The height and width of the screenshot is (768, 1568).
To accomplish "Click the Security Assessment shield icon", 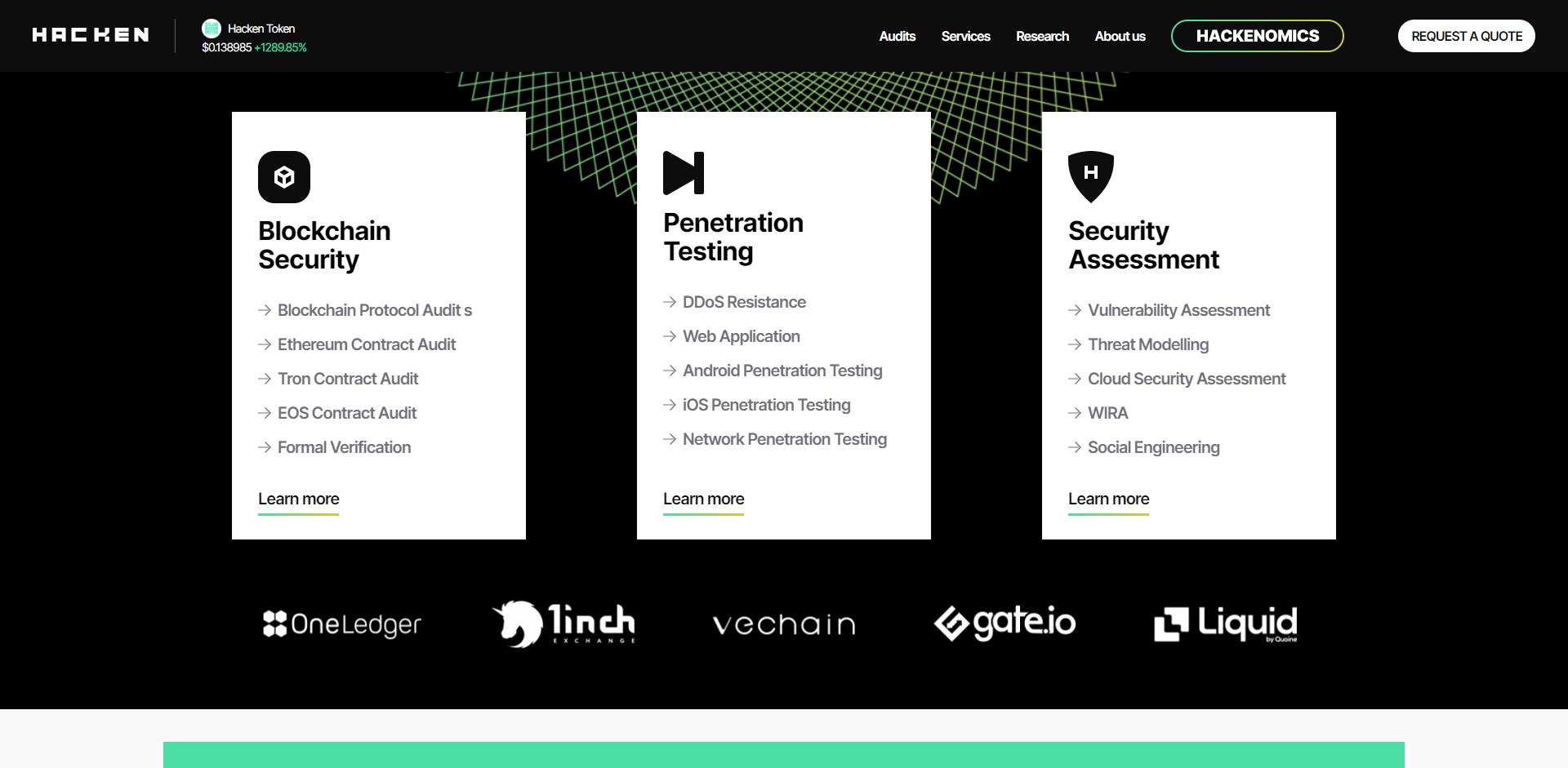I will (1091, 177).
